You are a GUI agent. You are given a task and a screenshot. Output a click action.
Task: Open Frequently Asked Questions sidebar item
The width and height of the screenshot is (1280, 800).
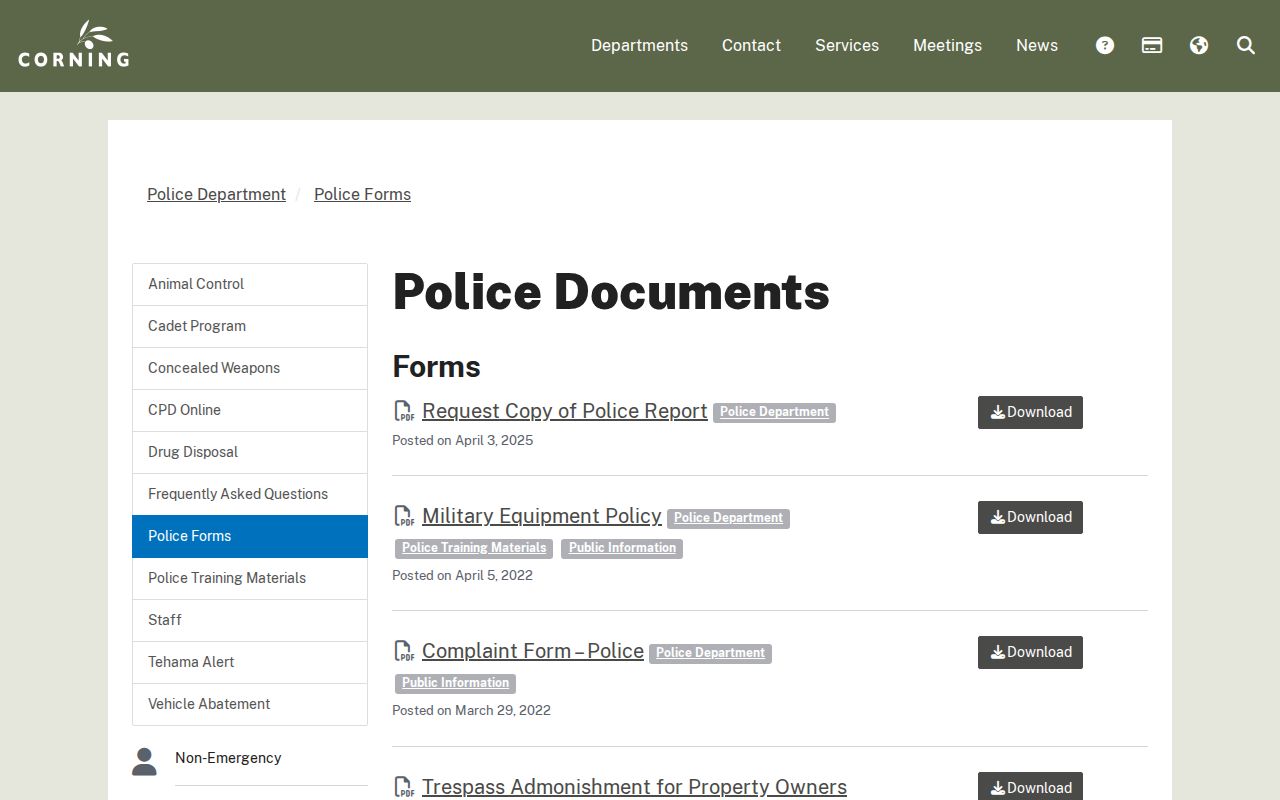tap(250, 494)
